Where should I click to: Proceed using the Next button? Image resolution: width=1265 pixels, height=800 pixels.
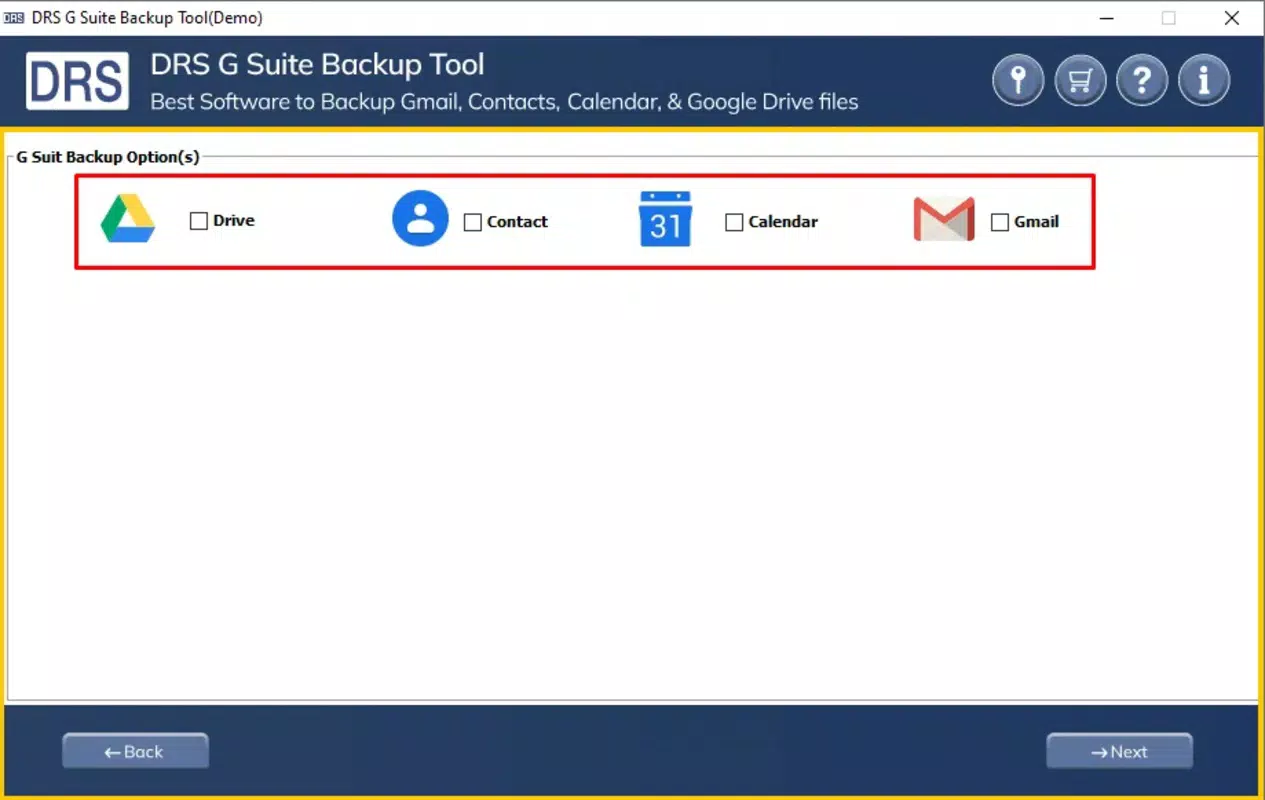tap(1119, 751)
